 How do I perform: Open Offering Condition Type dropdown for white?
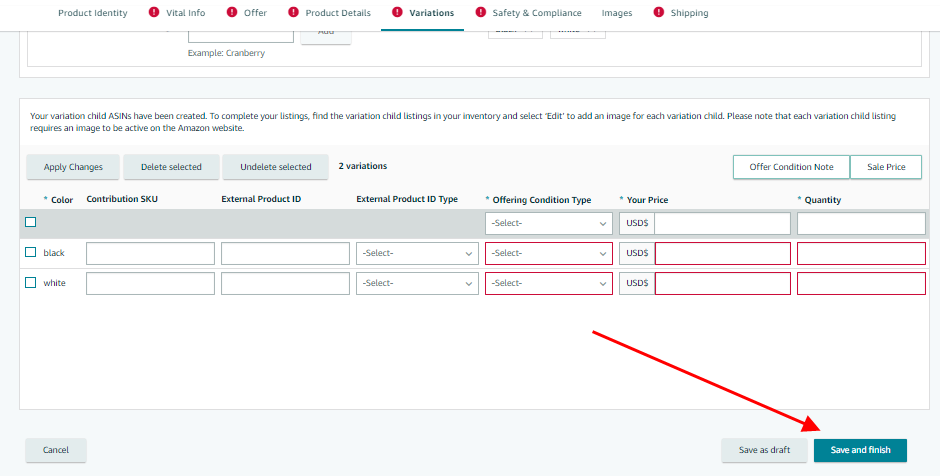pyautogui.click(x=549, y=283)
